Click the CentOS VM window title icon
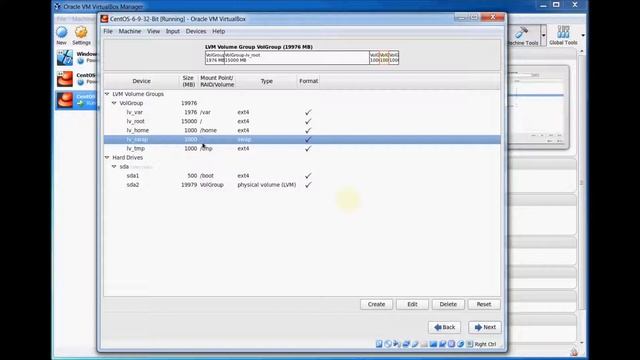Viewport: 640px width, 360px height. tap(104, 19)
